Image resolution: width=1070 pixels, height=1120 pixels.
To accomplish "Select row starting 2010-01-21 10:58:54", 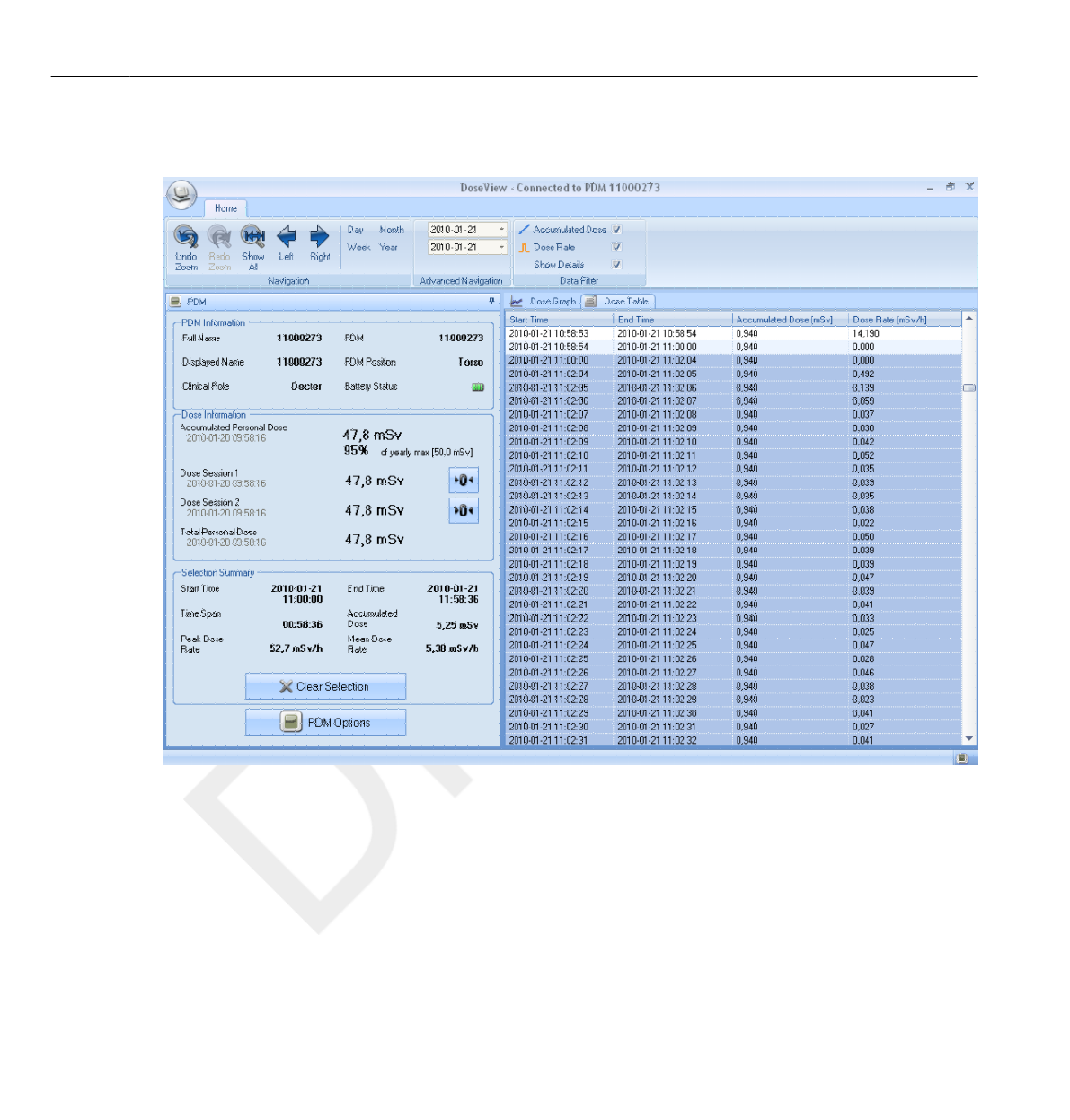I will (x=733, y=347).
